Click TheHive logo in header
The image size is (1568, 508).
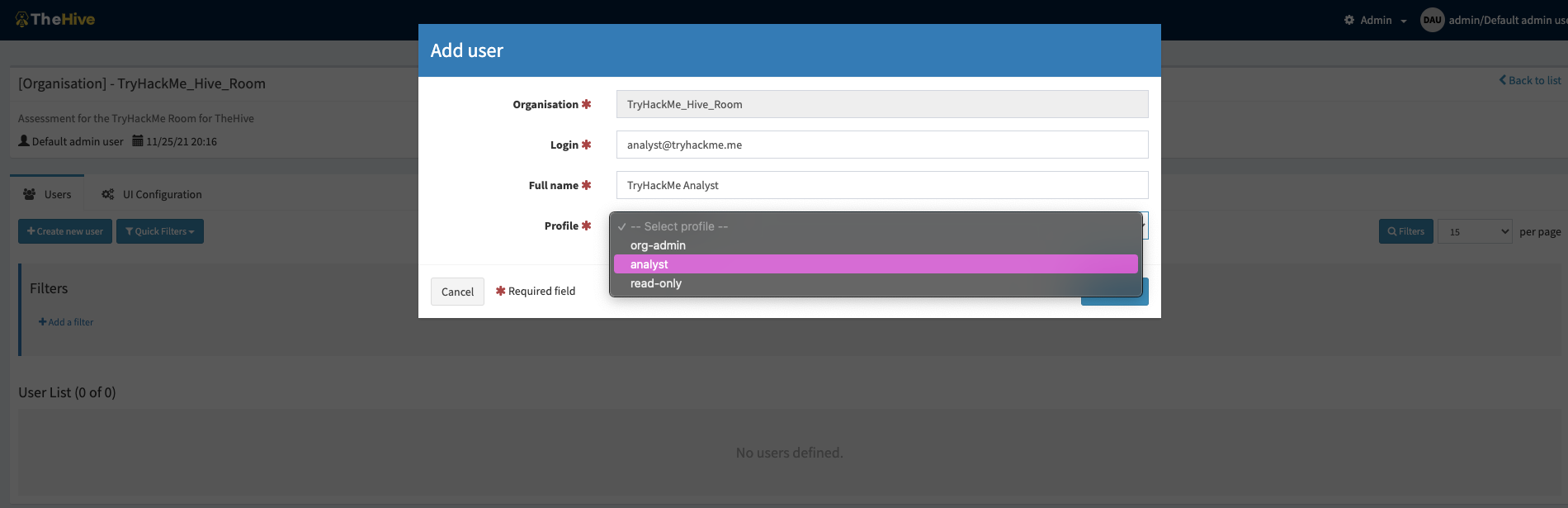pyautogui.click(x=55, y=20)
